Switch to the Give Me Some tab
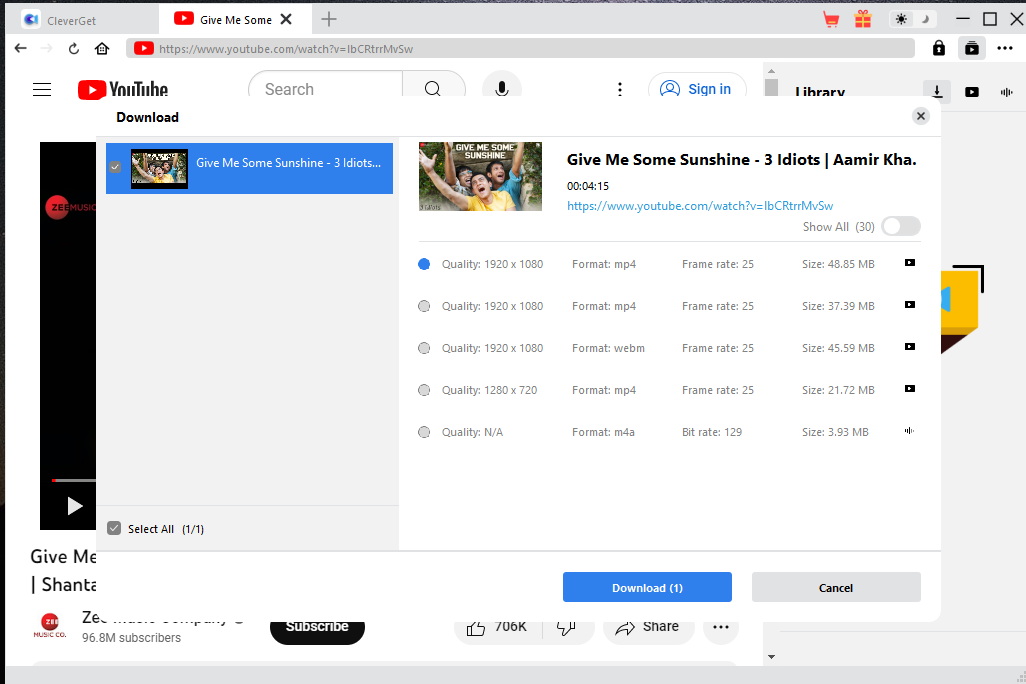The height and width of the screenshot is (684, 1026). [x=226, y=20]
